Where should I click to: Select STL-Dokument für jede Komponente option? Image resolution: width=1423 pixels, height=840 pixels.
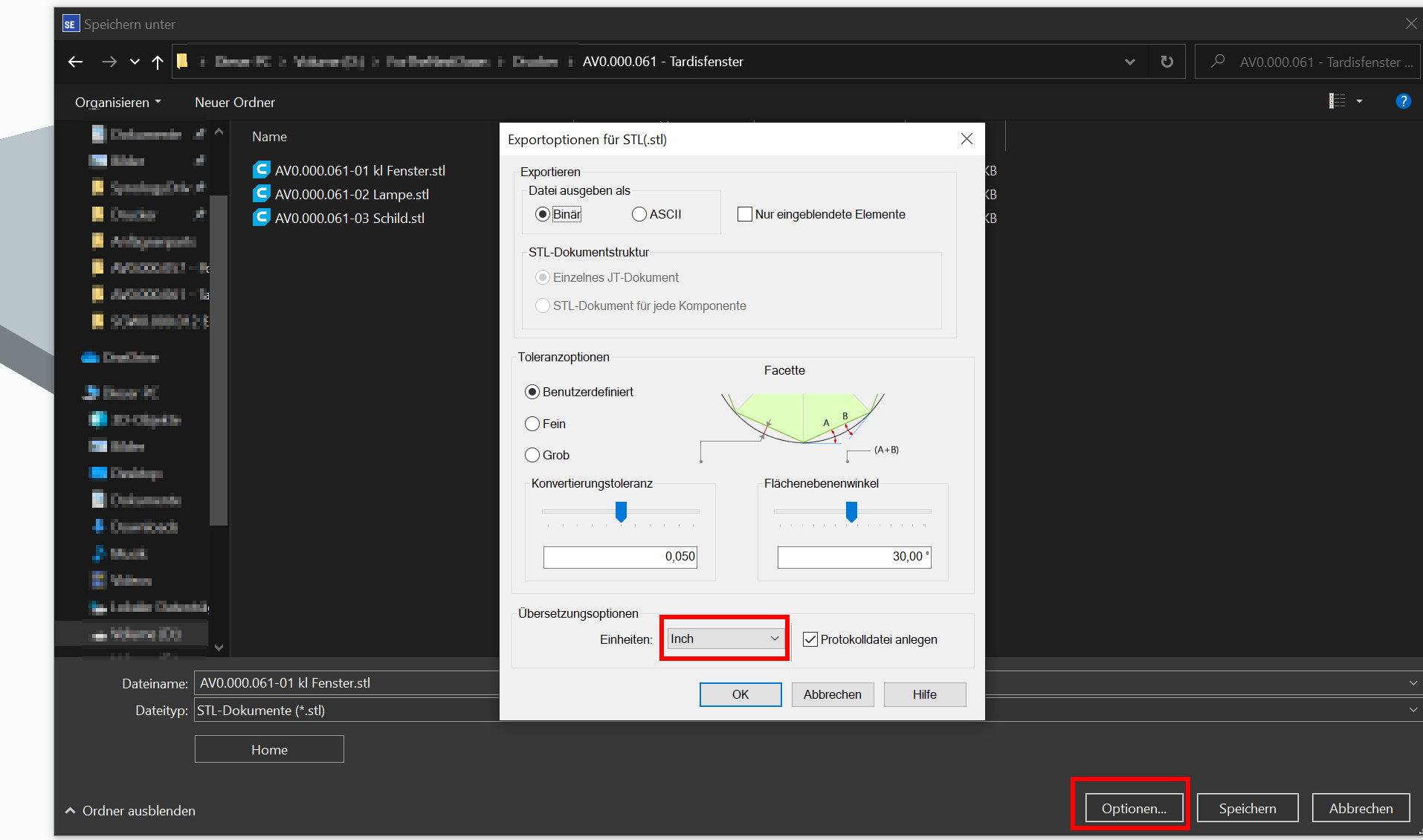click(x=543, y=306)
